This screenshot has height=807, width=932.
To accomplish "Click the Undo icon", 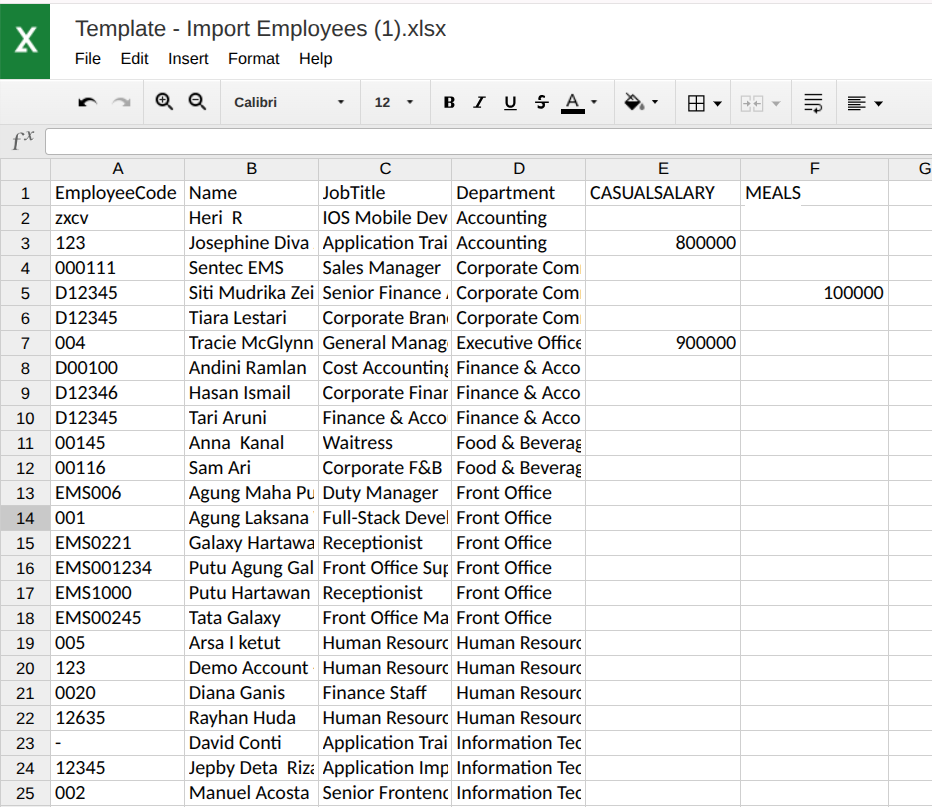I will pos(87,102).
